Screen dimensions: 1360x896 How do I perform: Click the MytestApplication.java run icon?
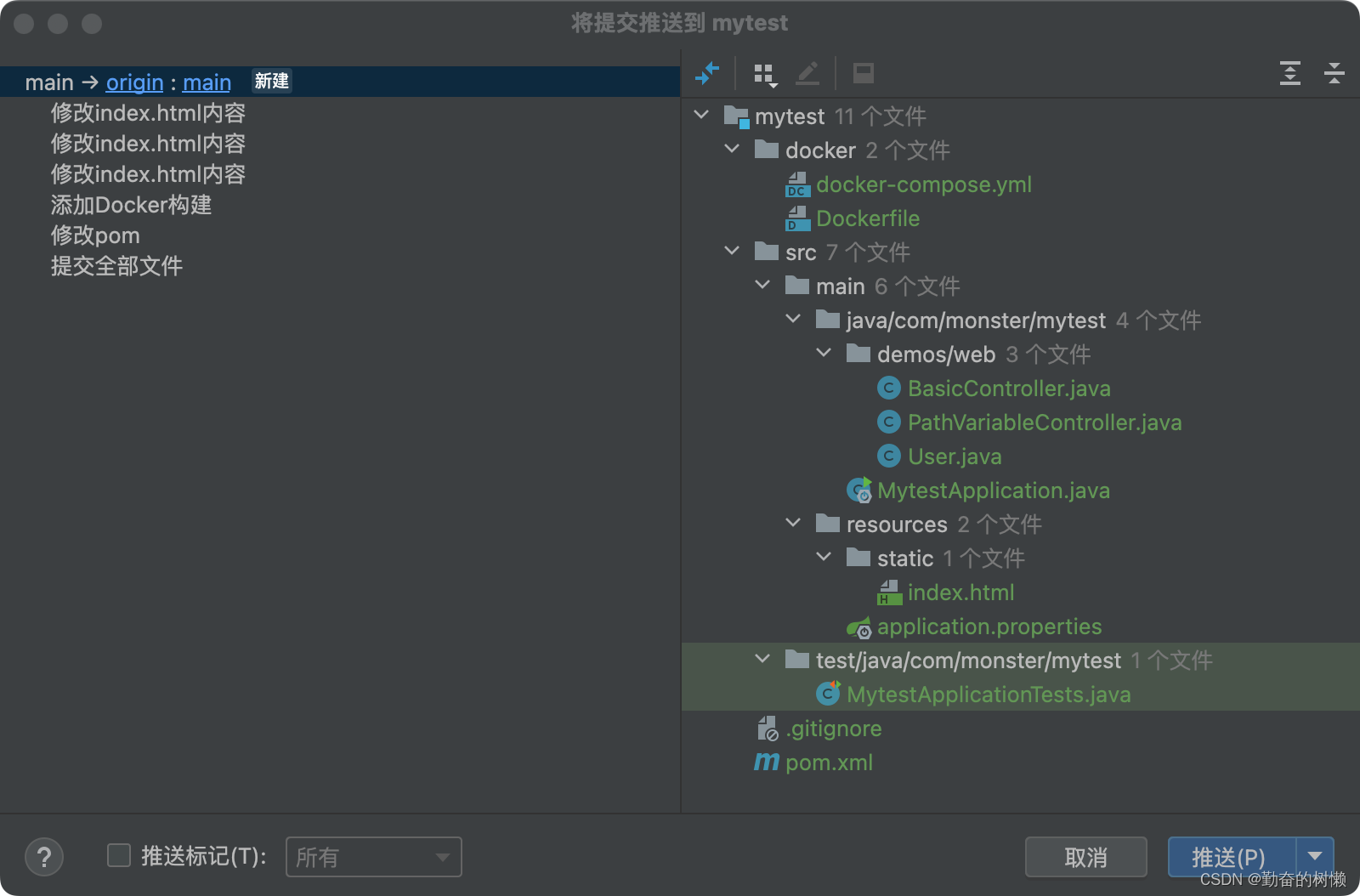(x=859, y=491)
